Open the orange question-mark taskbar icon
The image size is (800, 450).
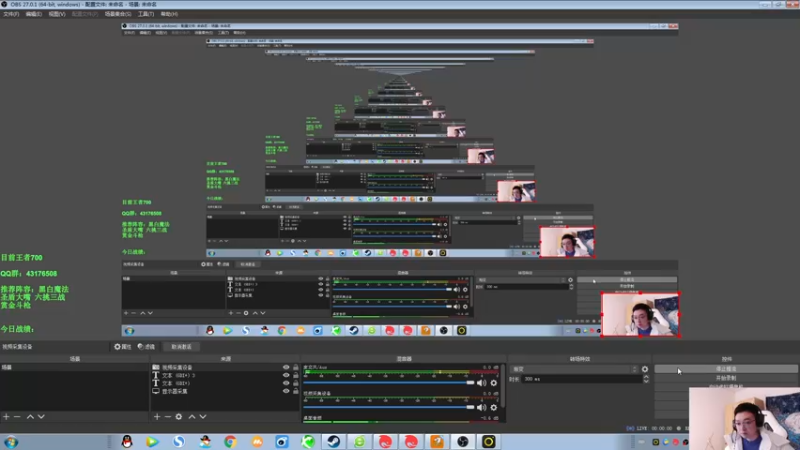(437, 442)
